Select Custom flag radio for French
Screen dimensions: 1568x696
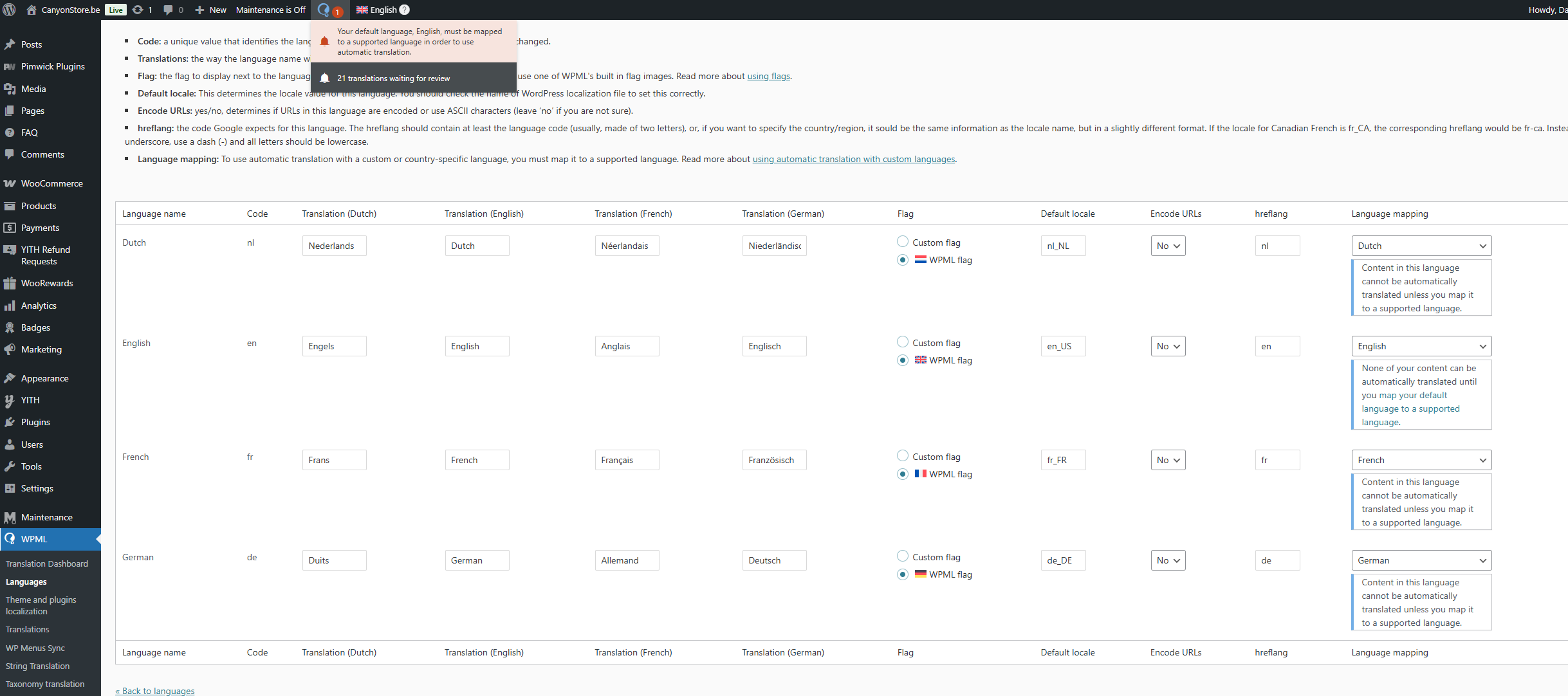pos(903,456)
